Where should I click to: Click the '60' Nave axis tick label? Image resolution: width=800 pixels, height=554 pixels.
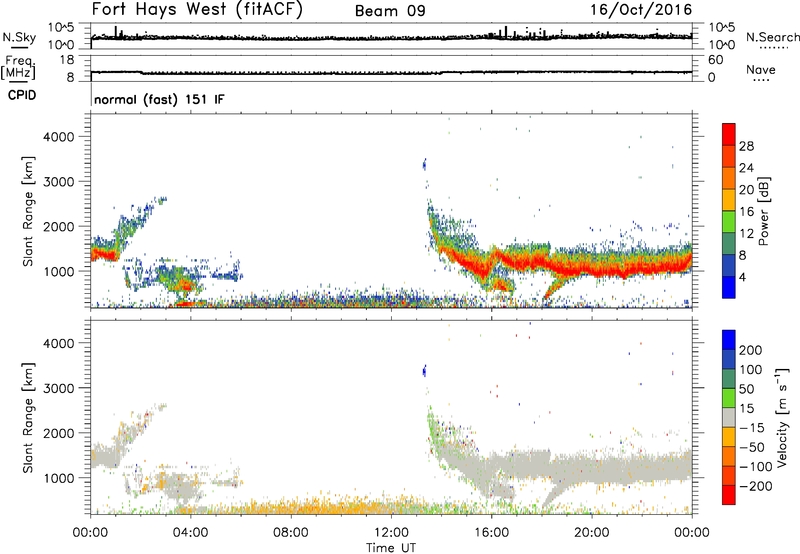(716, 60)
